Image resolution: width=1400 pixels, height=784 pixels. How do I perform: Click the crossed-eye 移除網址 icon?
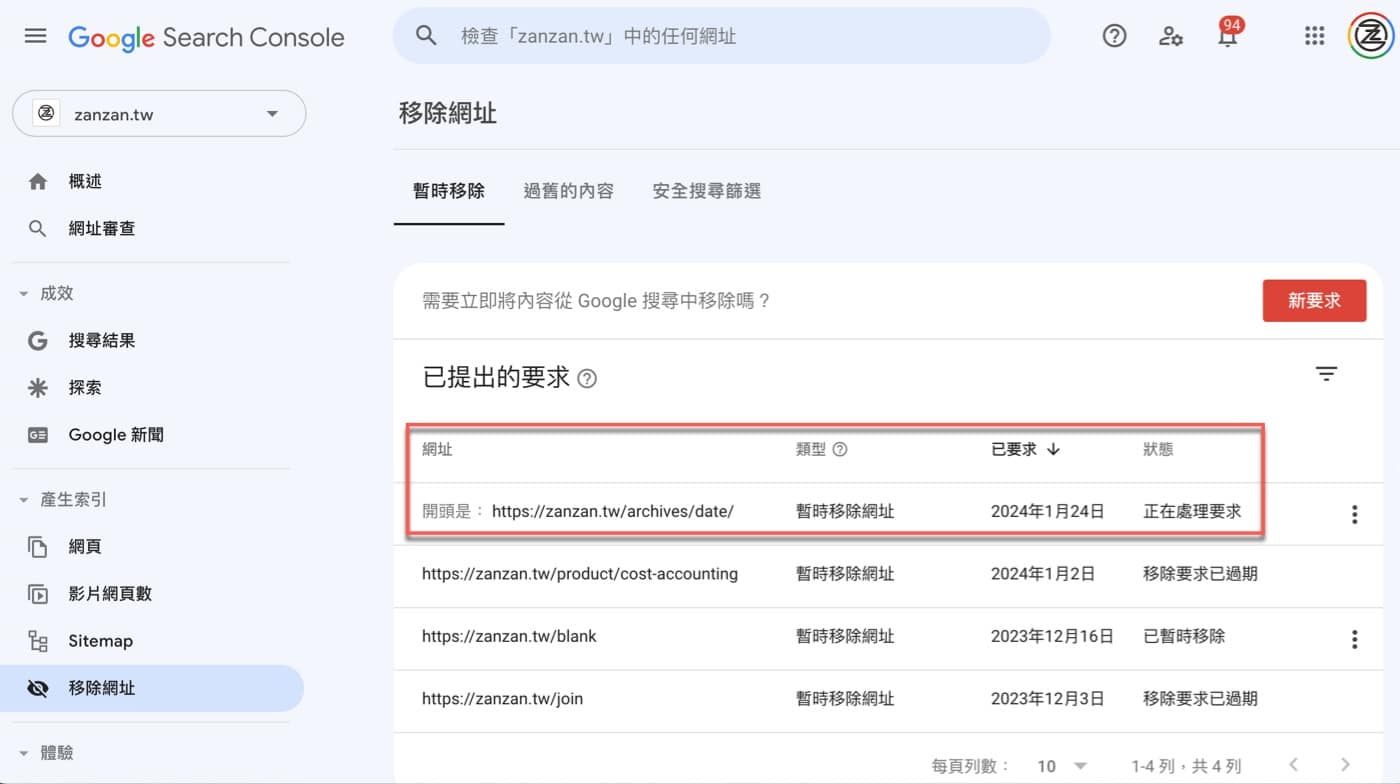pos(38,688)
